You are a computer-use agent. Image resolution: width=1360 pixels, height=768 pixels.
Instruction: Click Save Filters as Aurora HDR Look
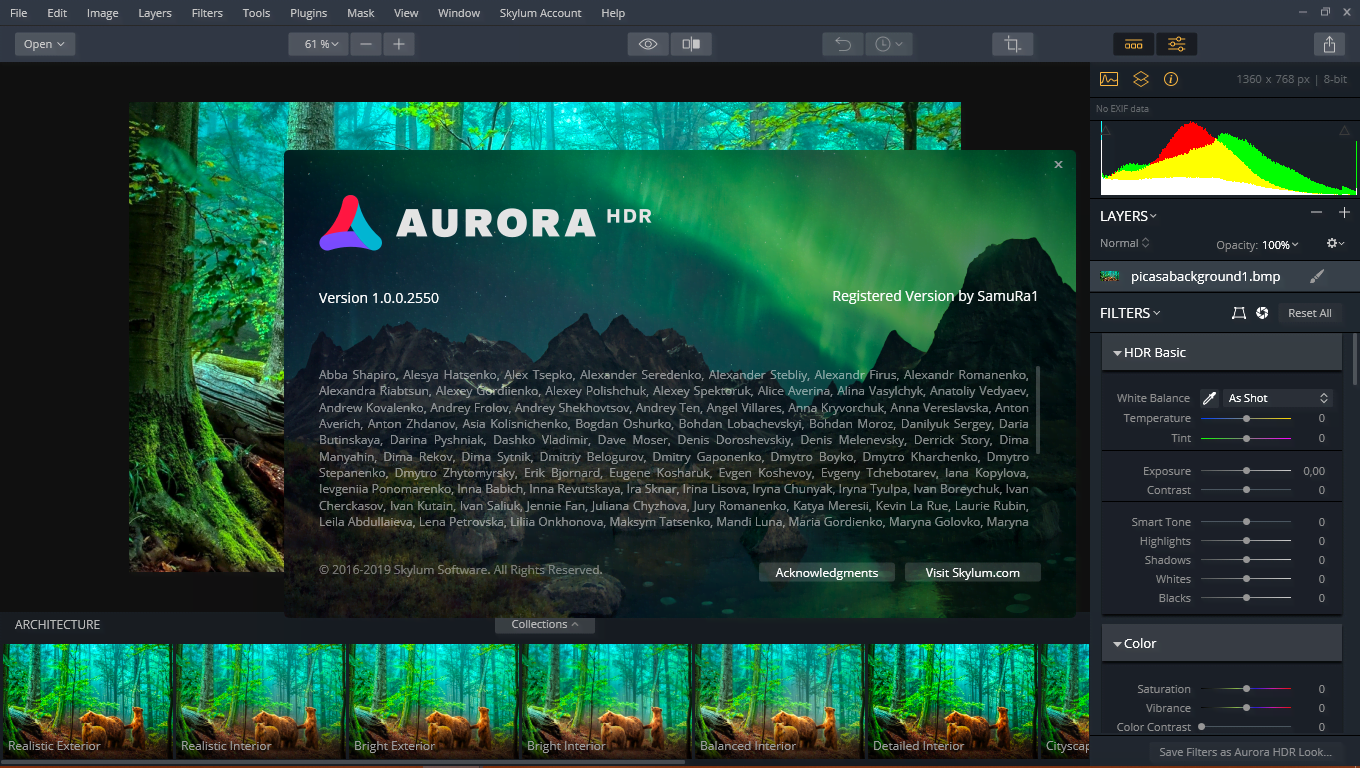(1245, 752)
